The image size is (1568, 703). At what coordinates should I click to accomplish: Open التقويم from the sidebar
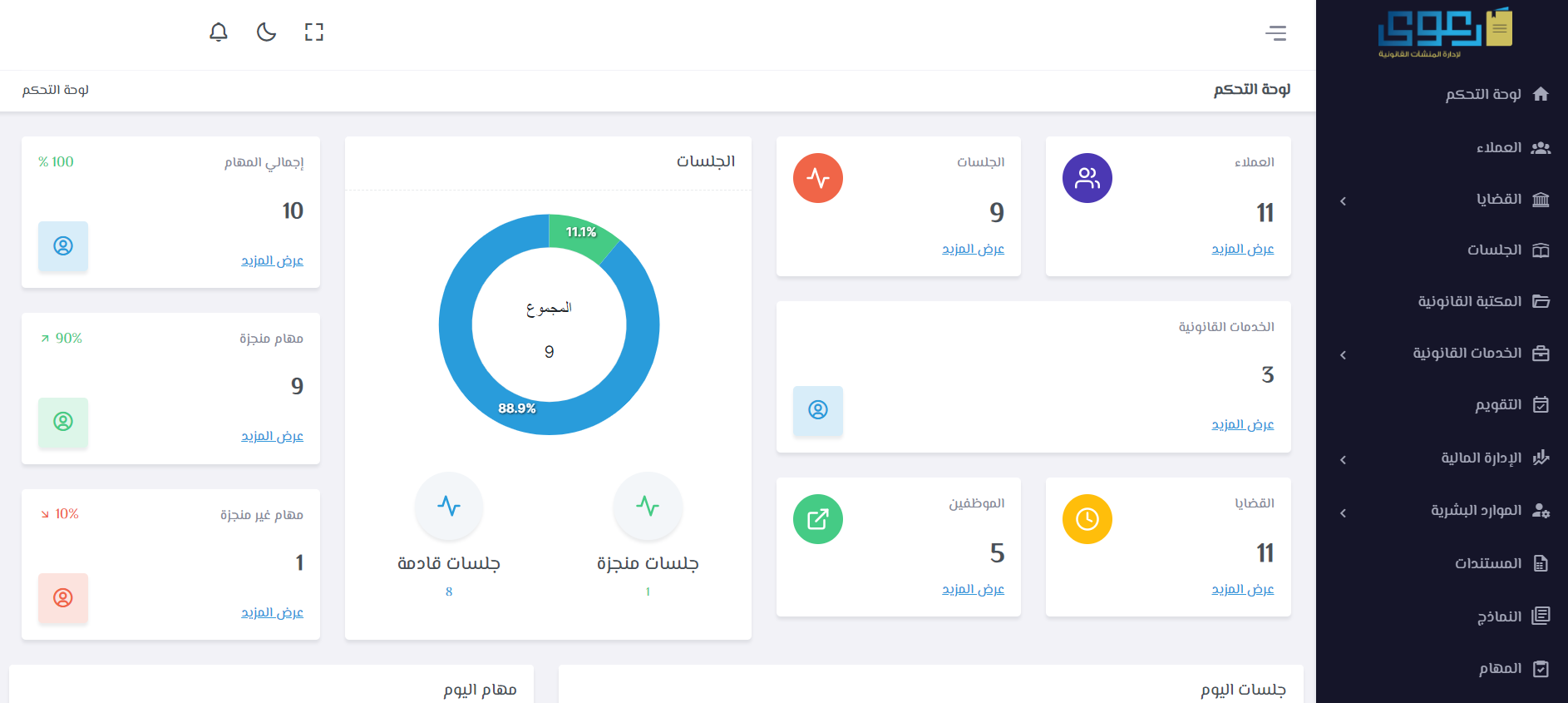pos(1498,405)
